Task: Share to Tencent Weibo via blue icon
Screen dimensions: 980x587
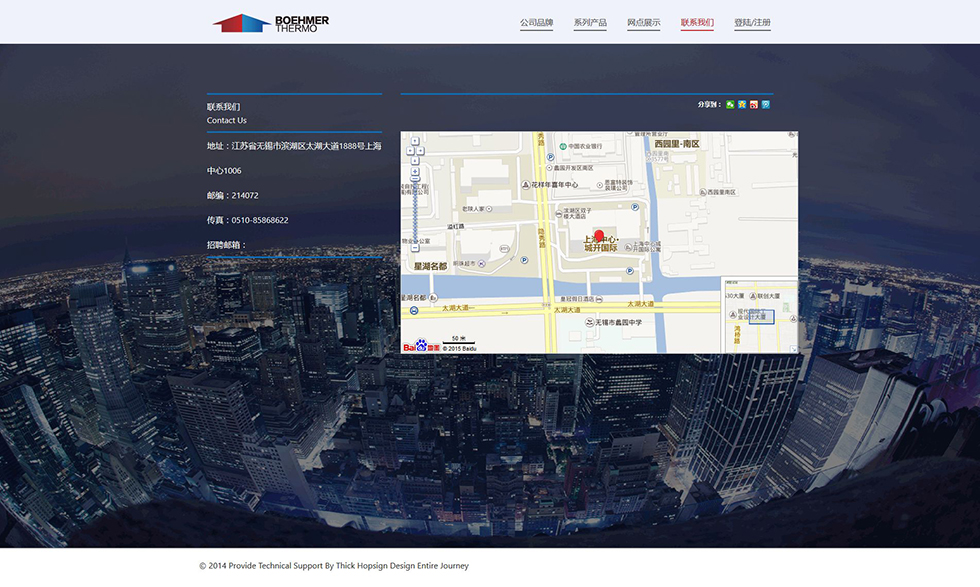Action: (766, 104)
